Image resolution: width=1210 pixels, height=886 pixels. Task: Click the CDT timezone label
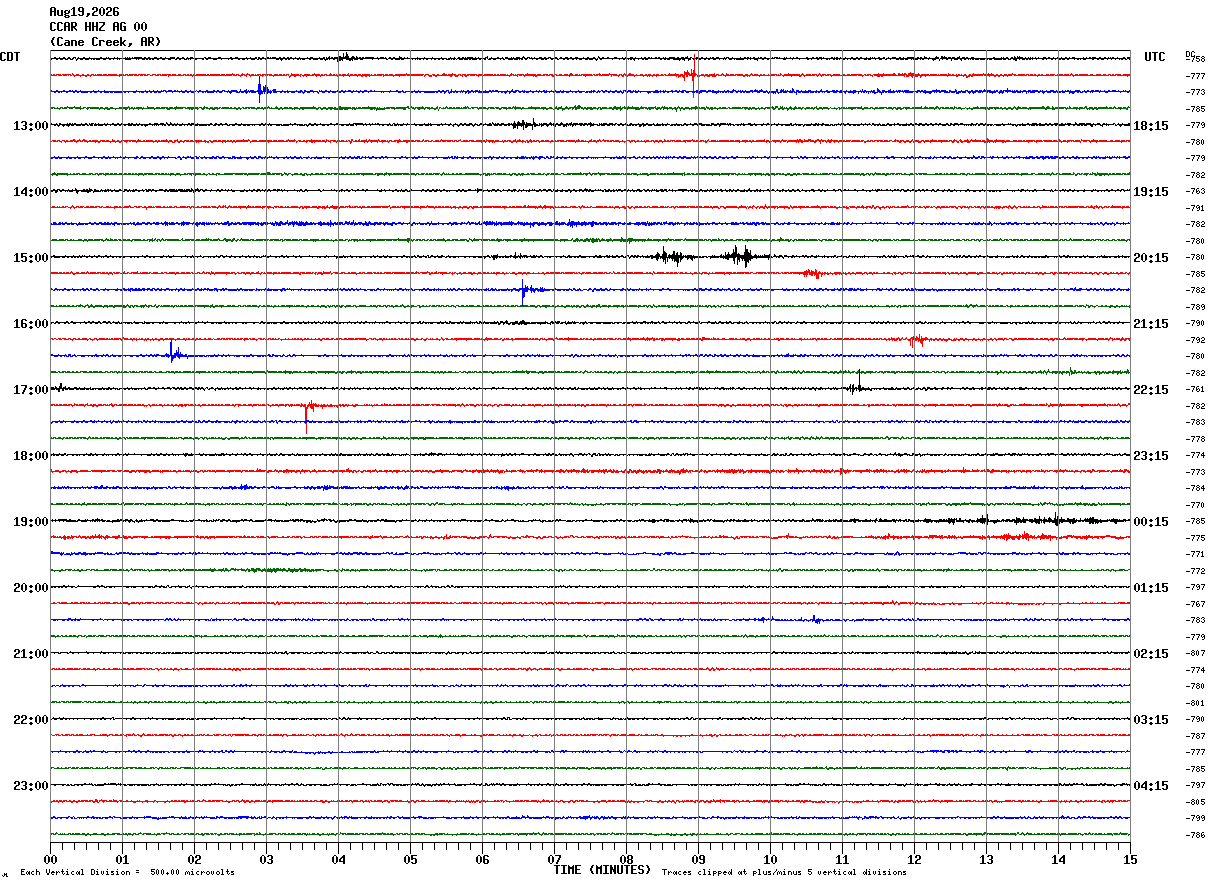(x=10, y=57)
